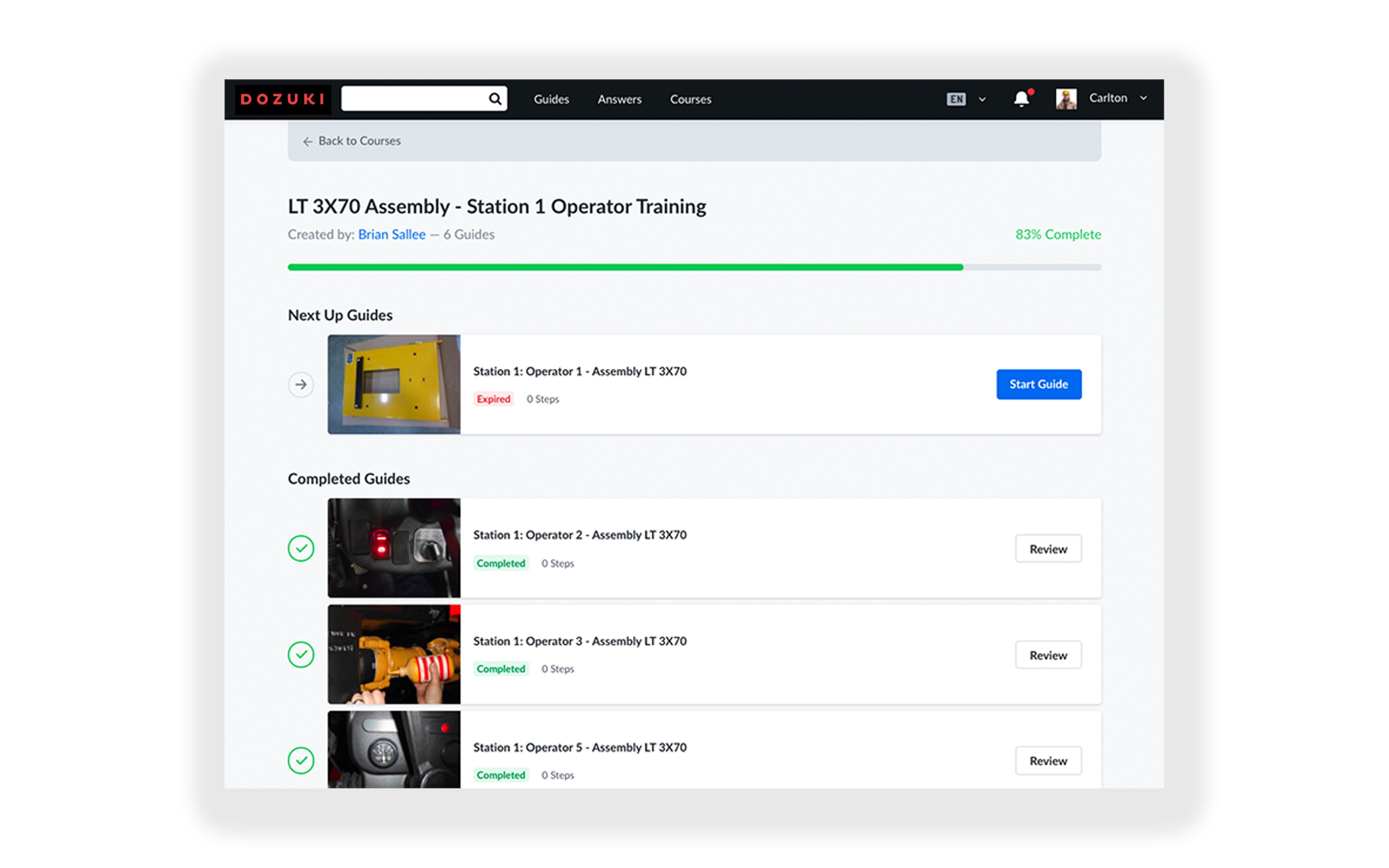Open the Guides menu
The height and width of the screenshot is (868, 1389).
551,99
